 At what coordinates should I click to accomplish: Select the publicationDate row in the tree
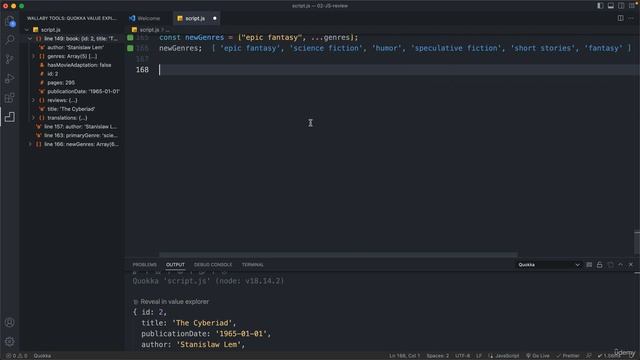72,91
